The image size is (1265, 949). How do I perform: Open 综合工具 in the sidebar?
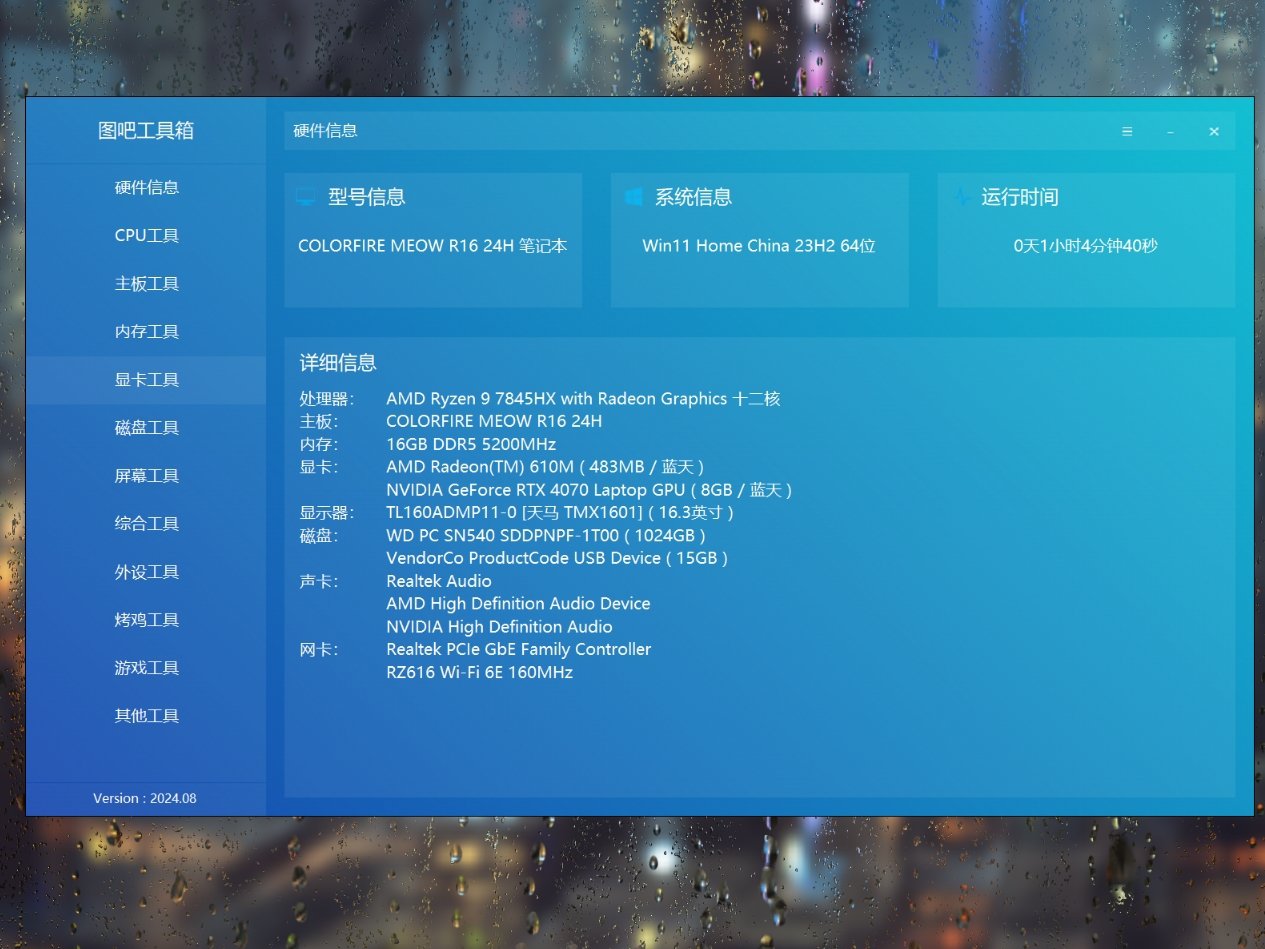147,523
